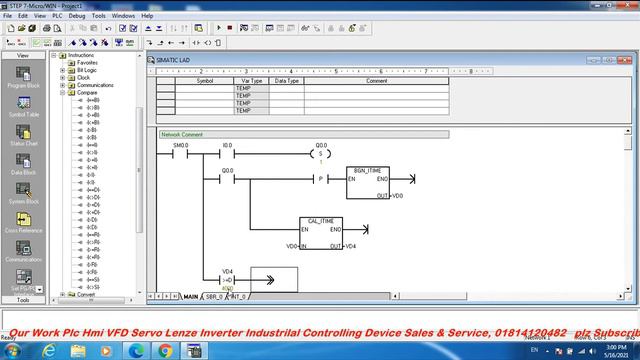Open the System Block view
This screenshot has height=360, width=640.
click(23, 193)
